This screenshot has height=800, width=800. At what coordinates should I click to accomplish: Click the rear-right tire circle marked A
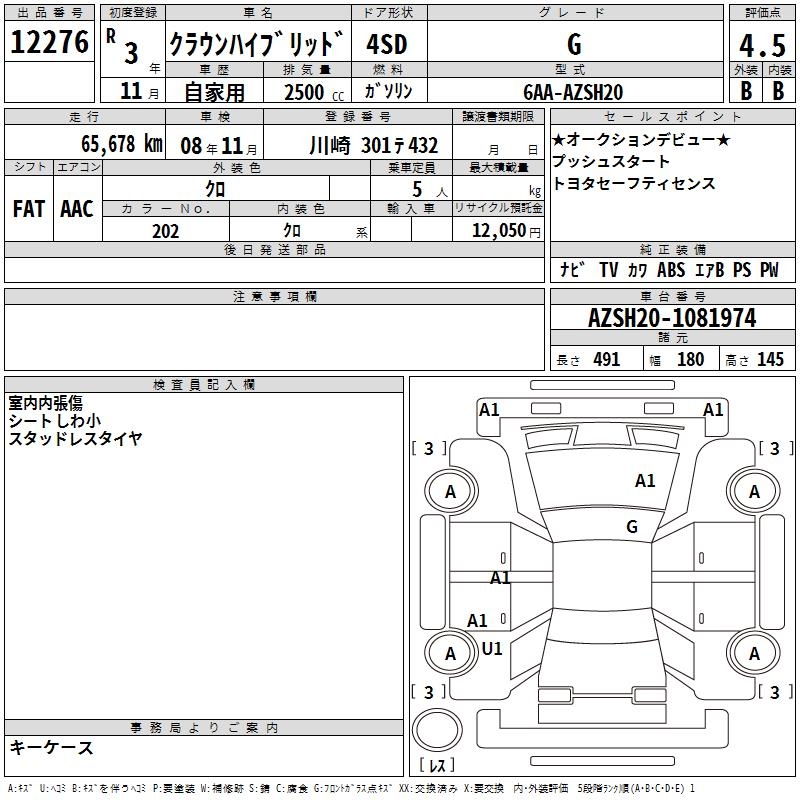(x=754, y=654)
